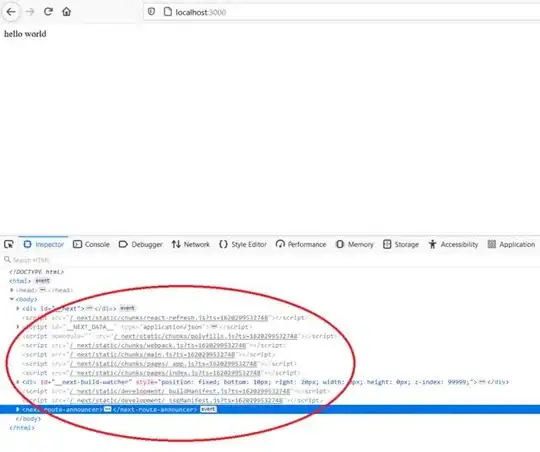Expand the div id __next node
Image resolution: width=540 pixels, height=452 pixels.
click(18, 308)
